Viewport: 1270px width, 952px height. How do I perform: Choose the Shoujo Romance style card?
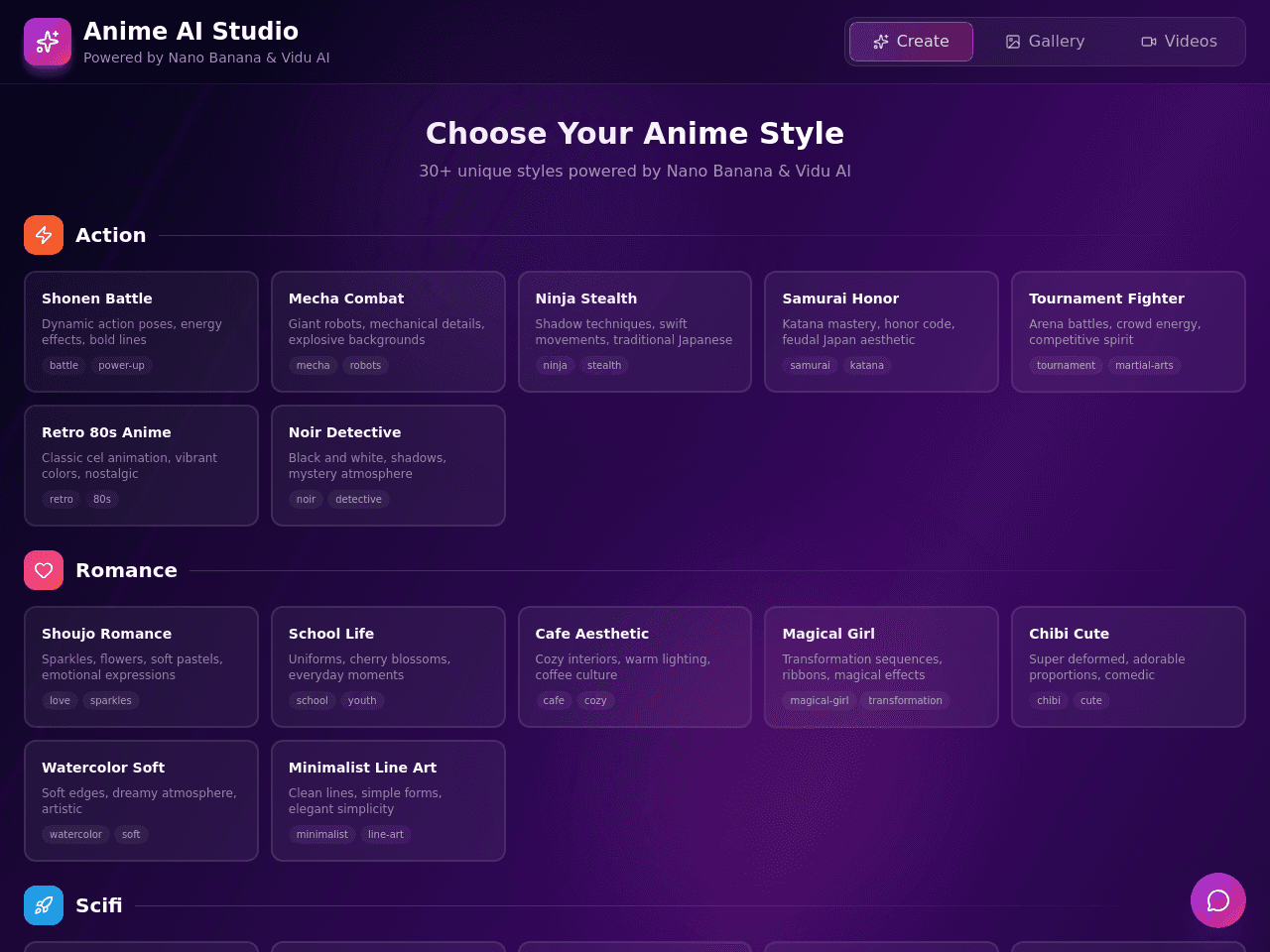pyautogui.click(x=141, y=666)
